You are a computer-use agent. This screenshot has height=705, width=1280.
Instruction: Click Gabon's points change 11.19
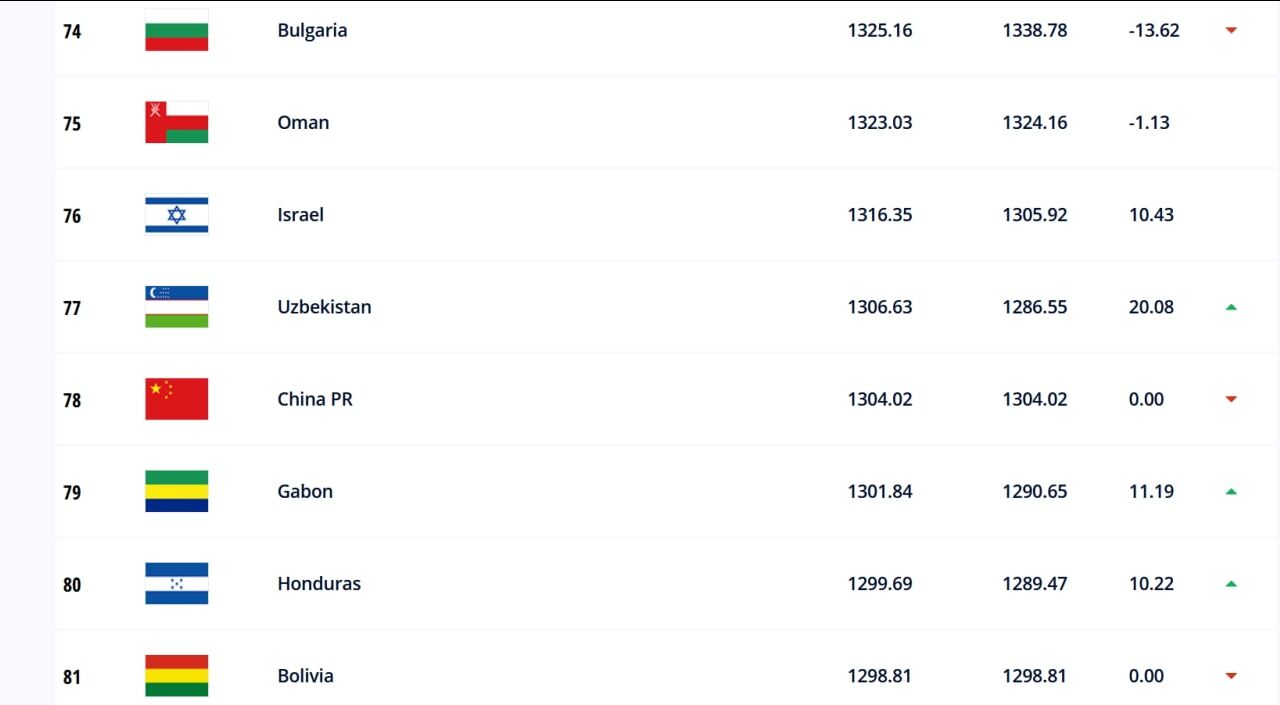tap(1151, 491)
